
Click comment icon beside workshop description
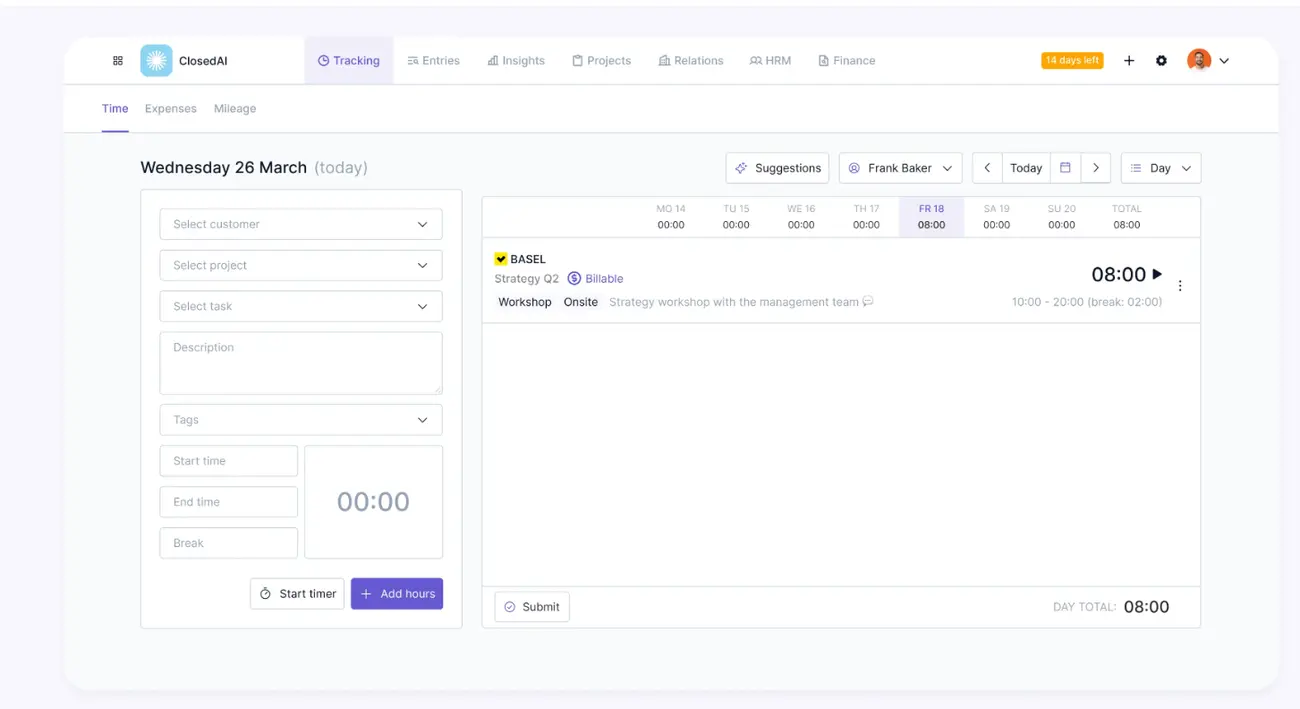click(x=868, y=302)
